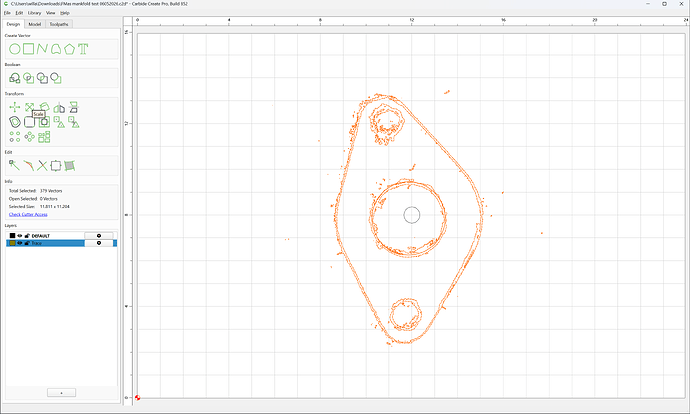Click the first Boolean union icon
Viewport: 690px width, 414px height.
(15, 78)
